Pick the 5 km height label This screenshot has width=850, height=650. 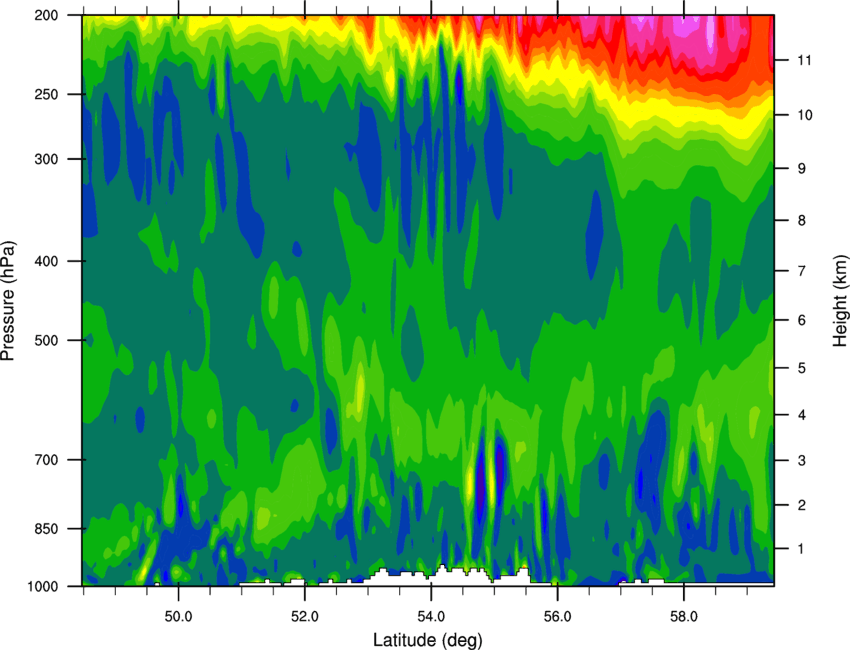point(801,368)
